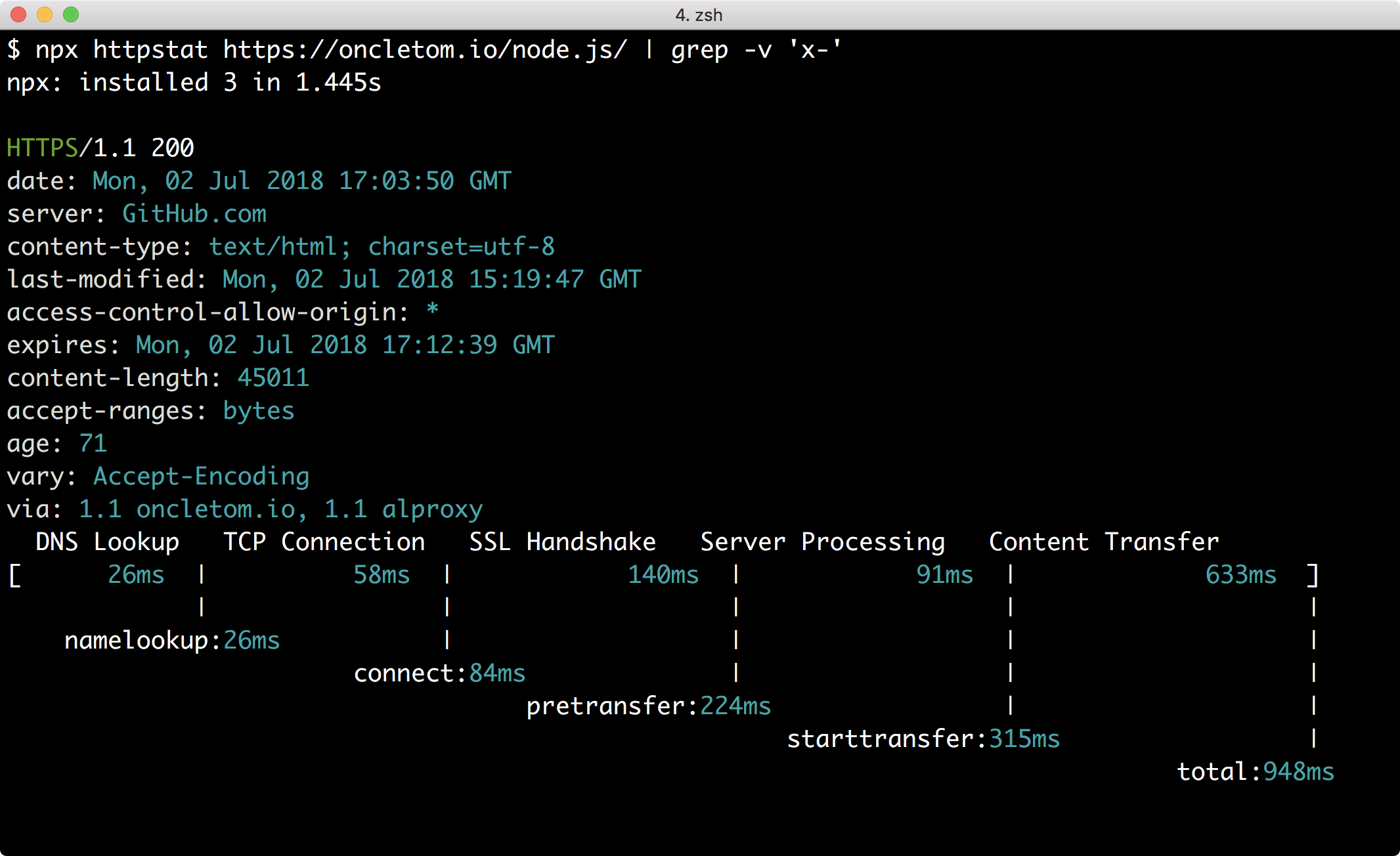The height and width of the screenshot is (856, 1400).
Task: Click the oncletom.io URL in the command
Action: tap(425, 50)
